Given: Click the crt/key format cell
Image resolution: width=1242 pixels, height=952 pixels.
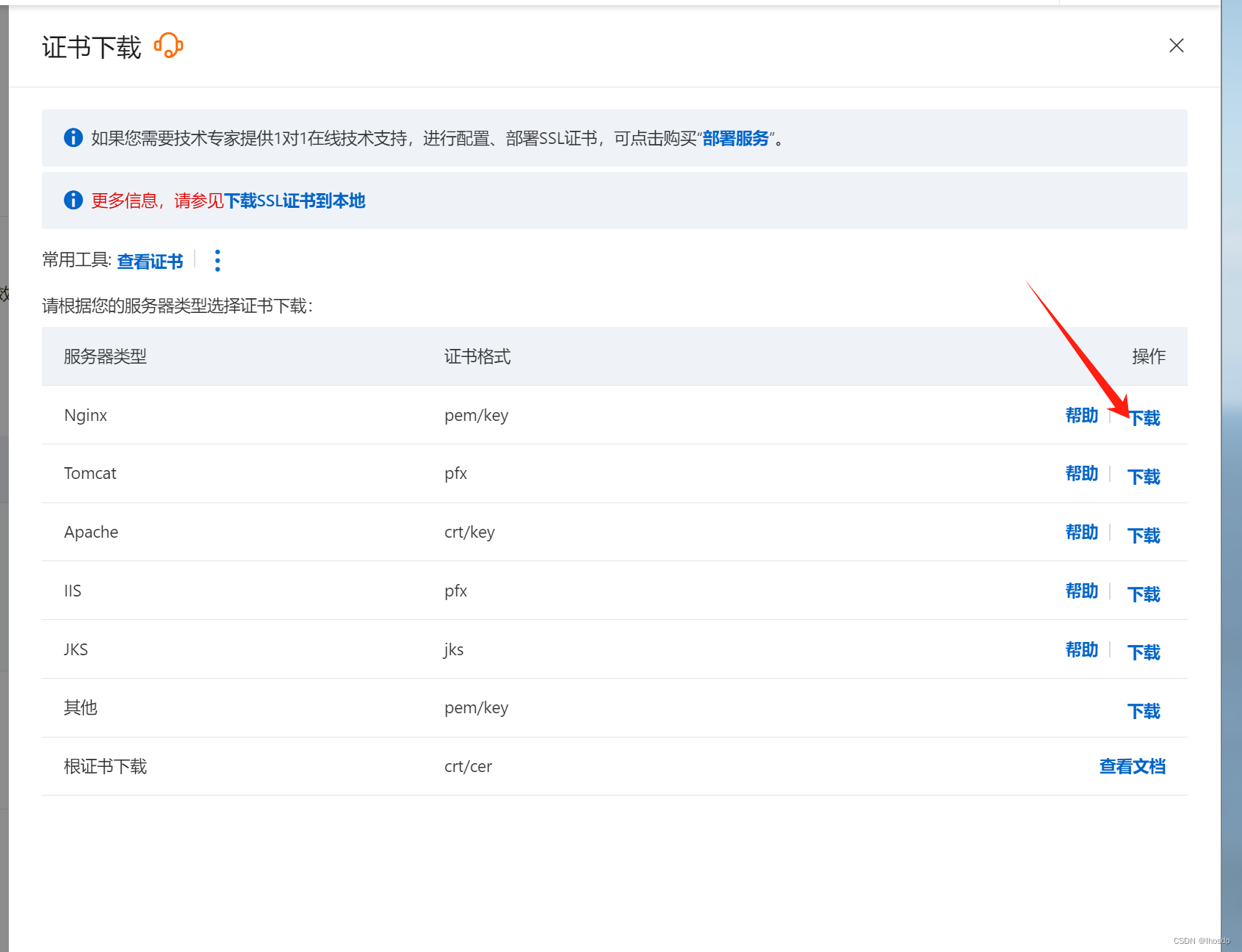Looking at the screenshot, I should click(469, 533).
